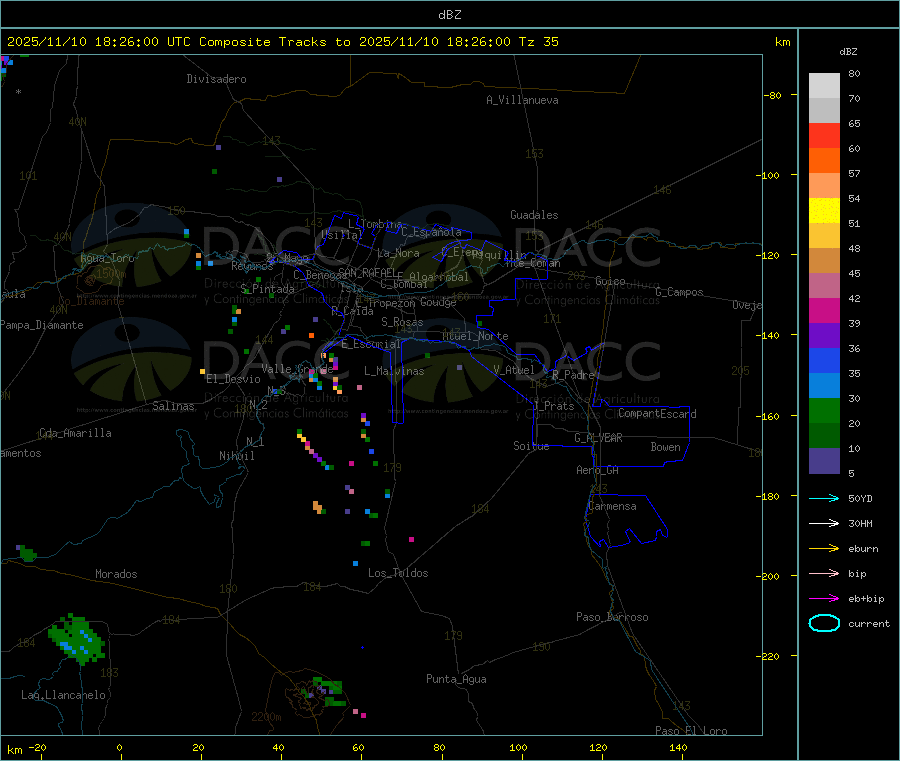Click the 'V_Atuel' map label
Image resolution: width=900 pixels, height=761 pixels.
[514, 370]
